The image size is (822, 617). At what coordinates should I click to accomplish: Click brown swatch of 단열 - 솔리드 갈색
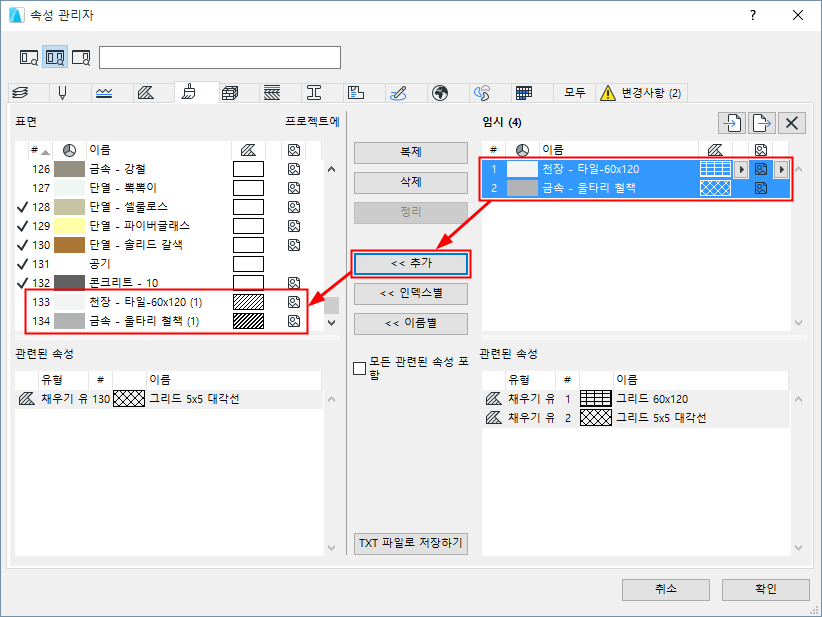pyautogui.click(x=69, y=245)
